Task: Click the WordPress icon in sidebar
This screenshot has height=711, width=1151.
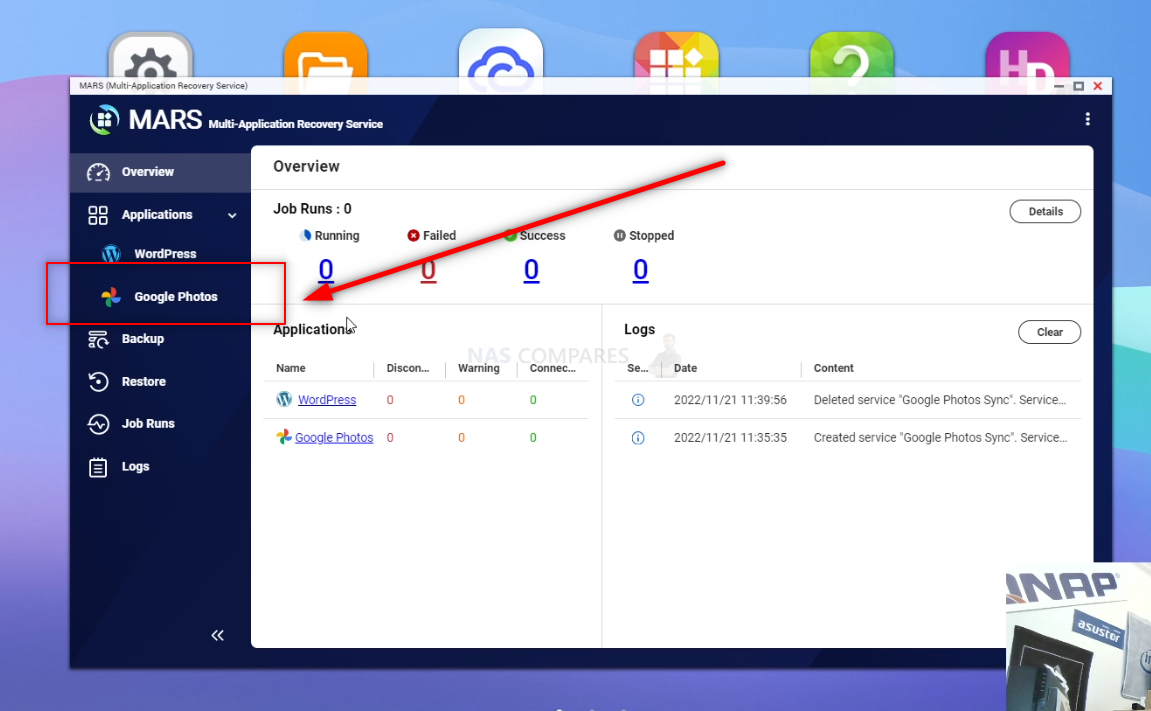Action: pyautogui.click(x=111, y=254)
